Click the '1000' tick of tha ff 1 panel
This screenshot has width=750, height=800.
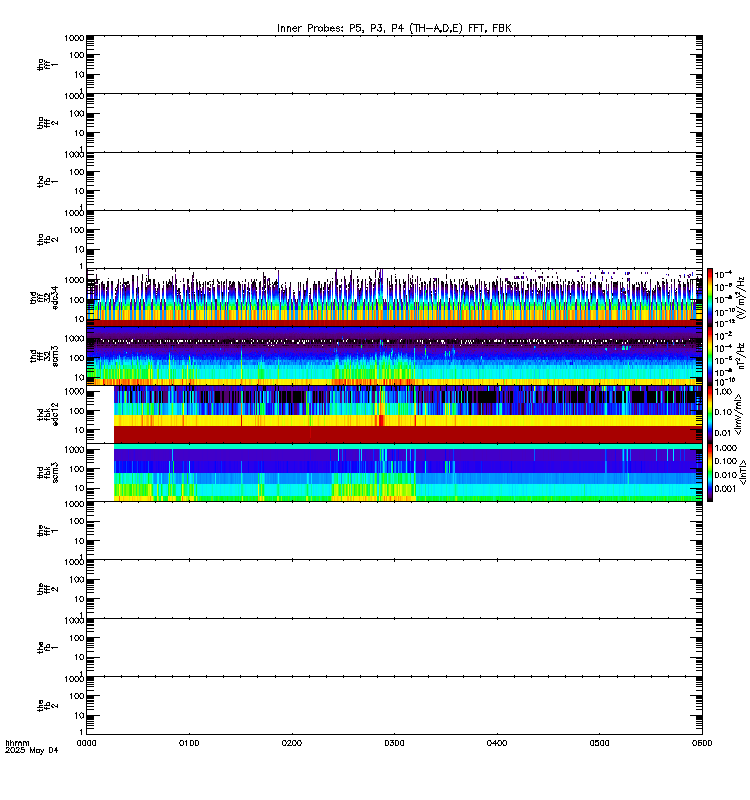(x=74, y=38)
